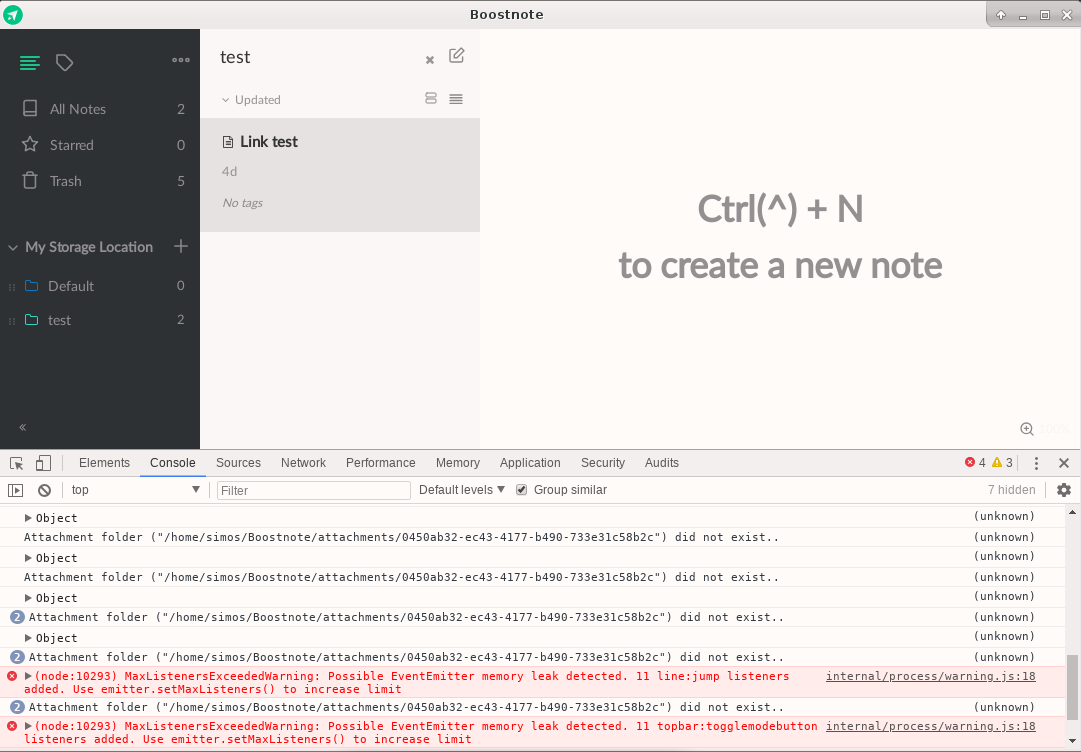
Task: Open the Default levels dropdown
Action: click(x=462, y=490)
